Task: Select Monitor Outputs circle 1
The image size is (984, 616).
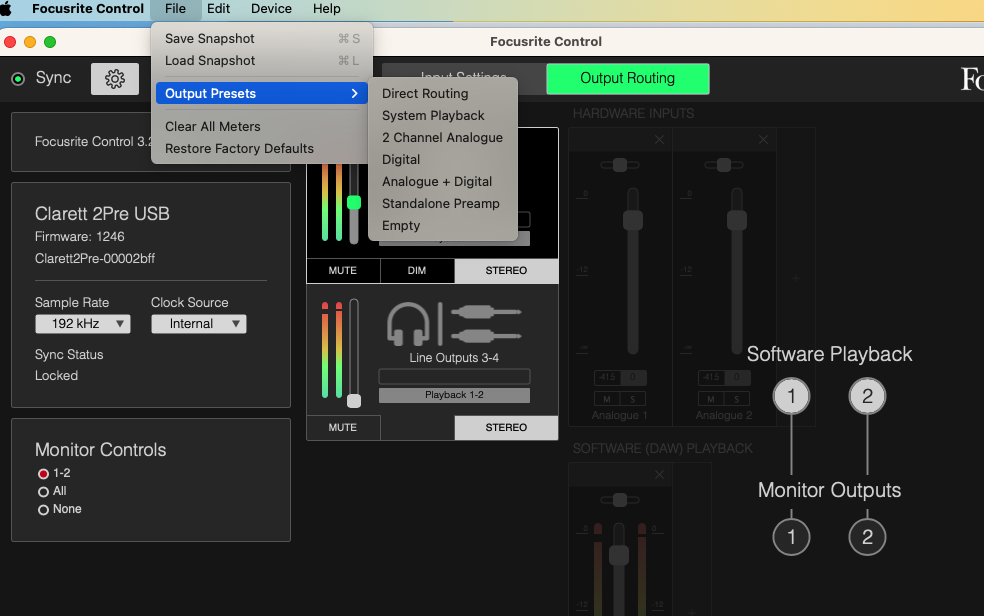Action: (791, 537)
